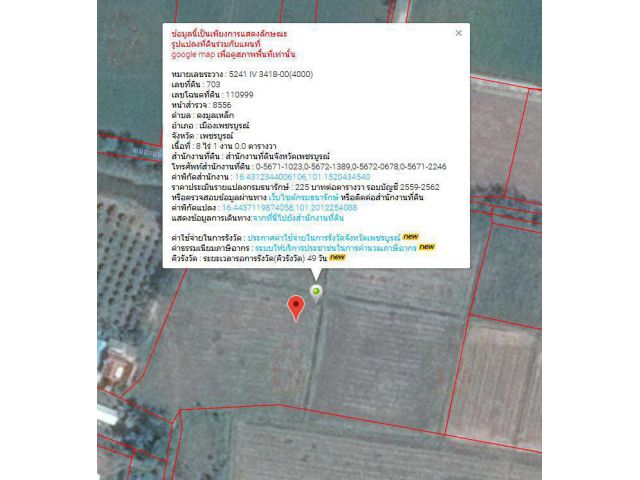Image resolution: width=640 pixels, height=480 pixels.
Task: Click the red map pin marker
Action: pos(296,309)
